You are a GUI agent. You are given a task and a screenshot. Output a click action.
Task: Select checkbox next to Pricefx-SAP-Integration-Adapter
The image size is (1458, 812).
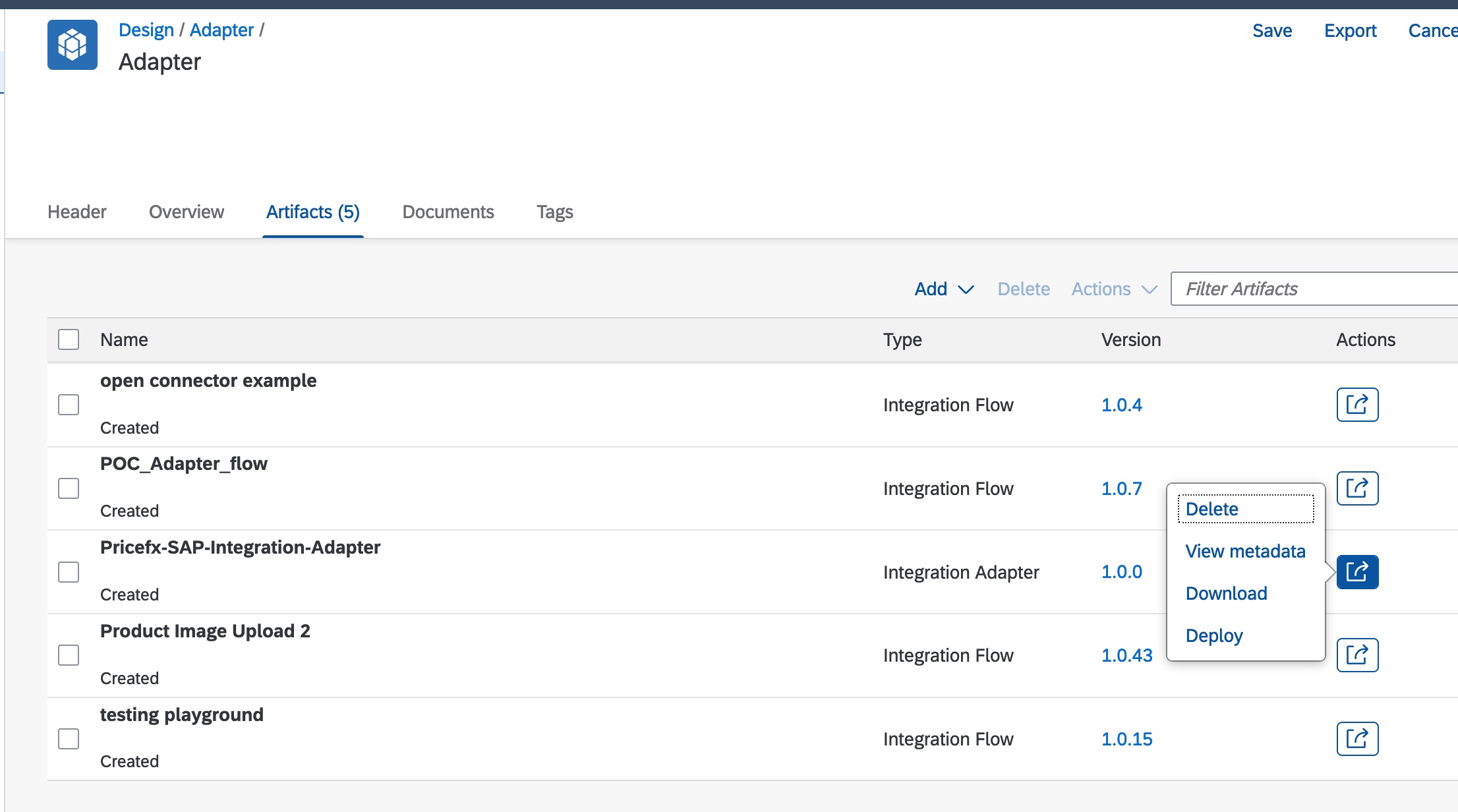69,572
